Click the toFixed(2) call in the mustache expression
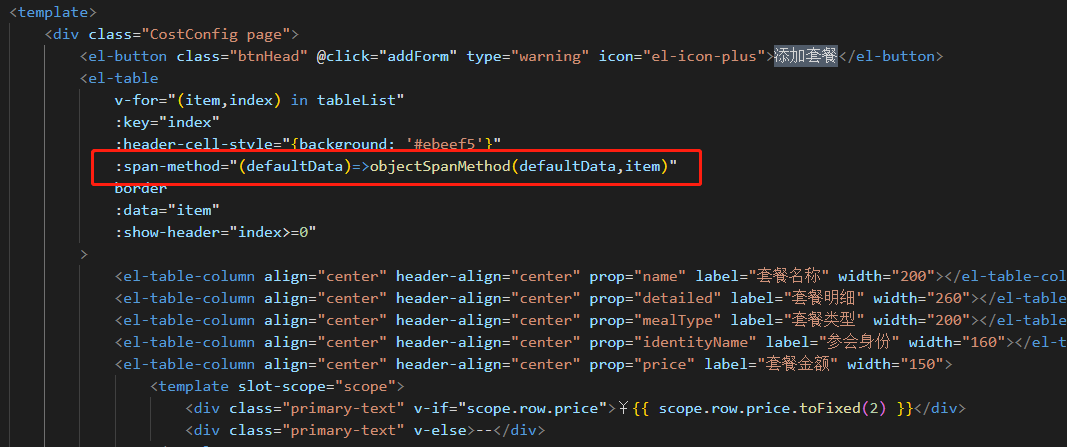 [x=842, y=408]
